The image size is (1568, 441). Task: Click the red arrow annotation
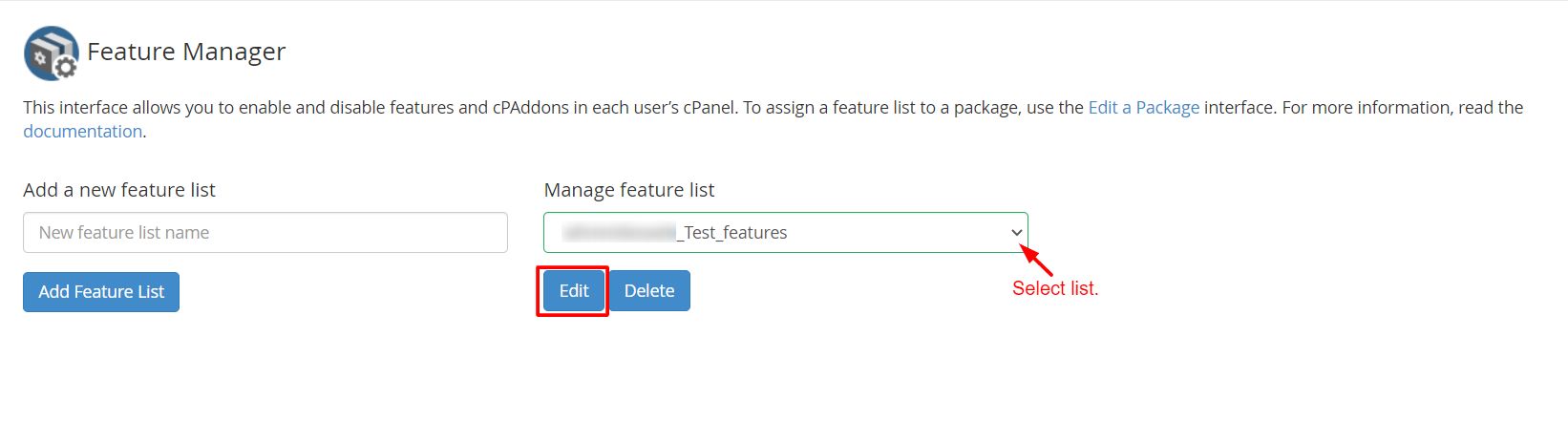(1036, 261)
